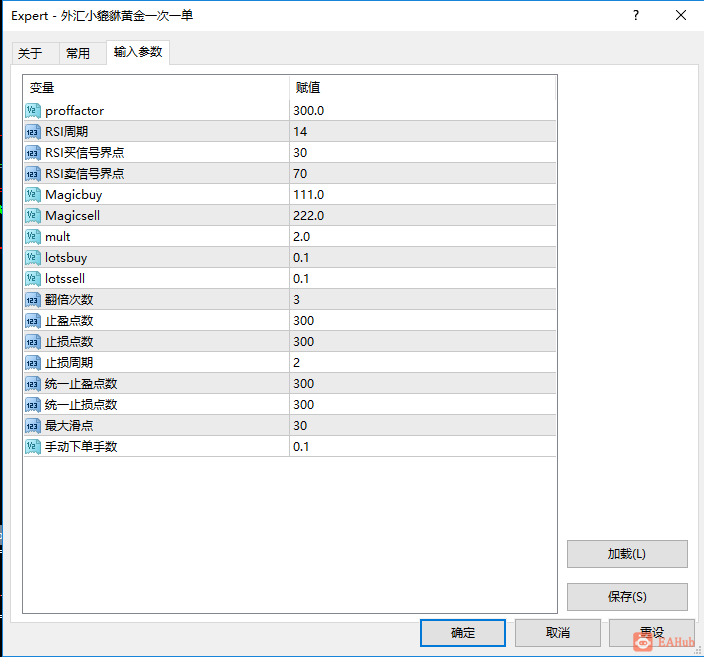Select the 输入参数 tab
The image size is (704, 657).
[x=138, y=52]
